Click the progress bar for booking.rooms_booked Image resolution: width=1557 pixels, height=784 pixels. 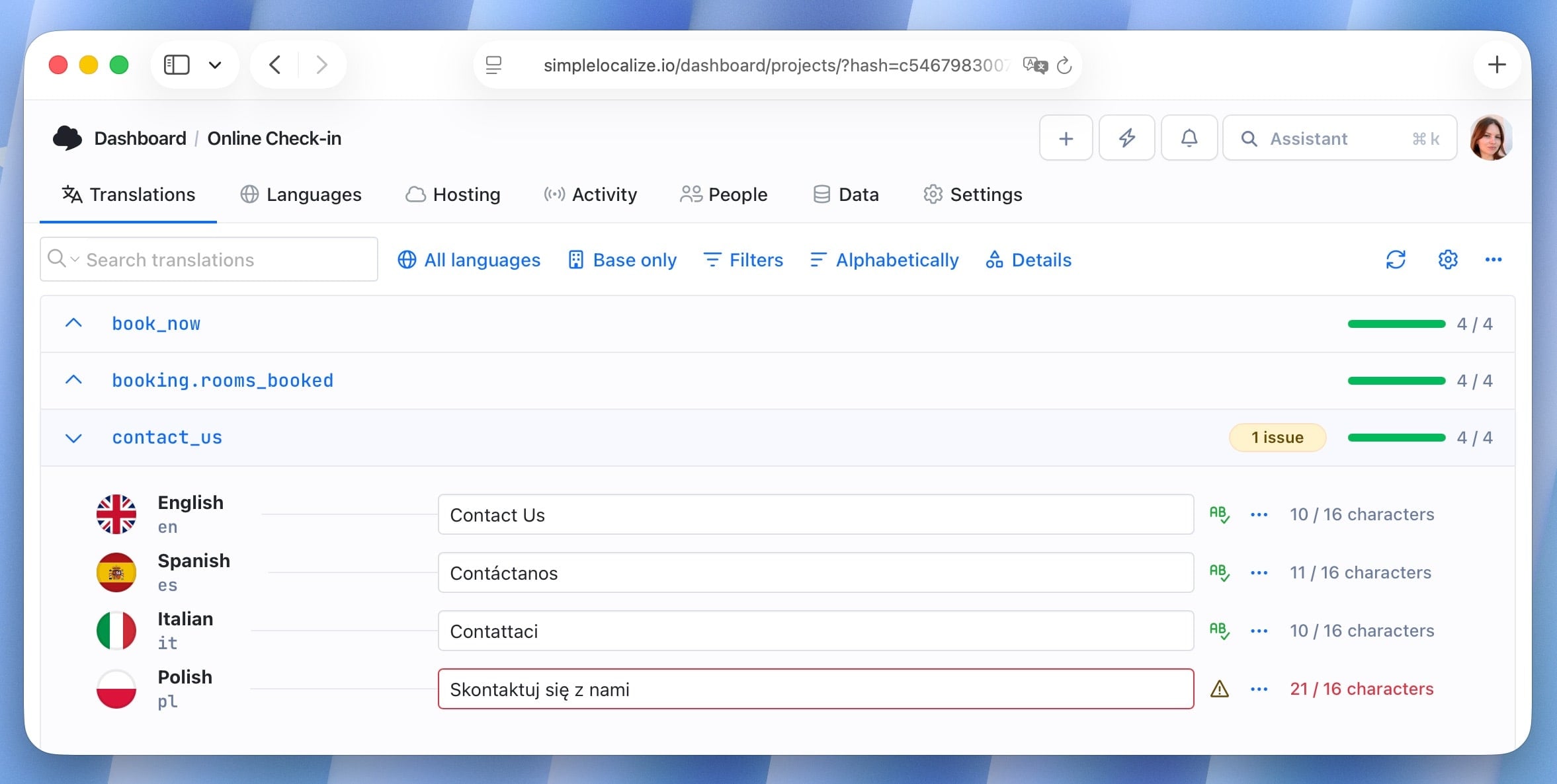click(1395, 380)
